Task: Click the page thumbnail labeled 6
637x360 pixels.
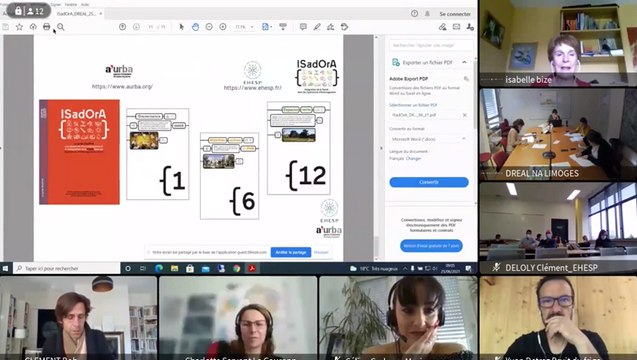Action: [x=230, y=176]
